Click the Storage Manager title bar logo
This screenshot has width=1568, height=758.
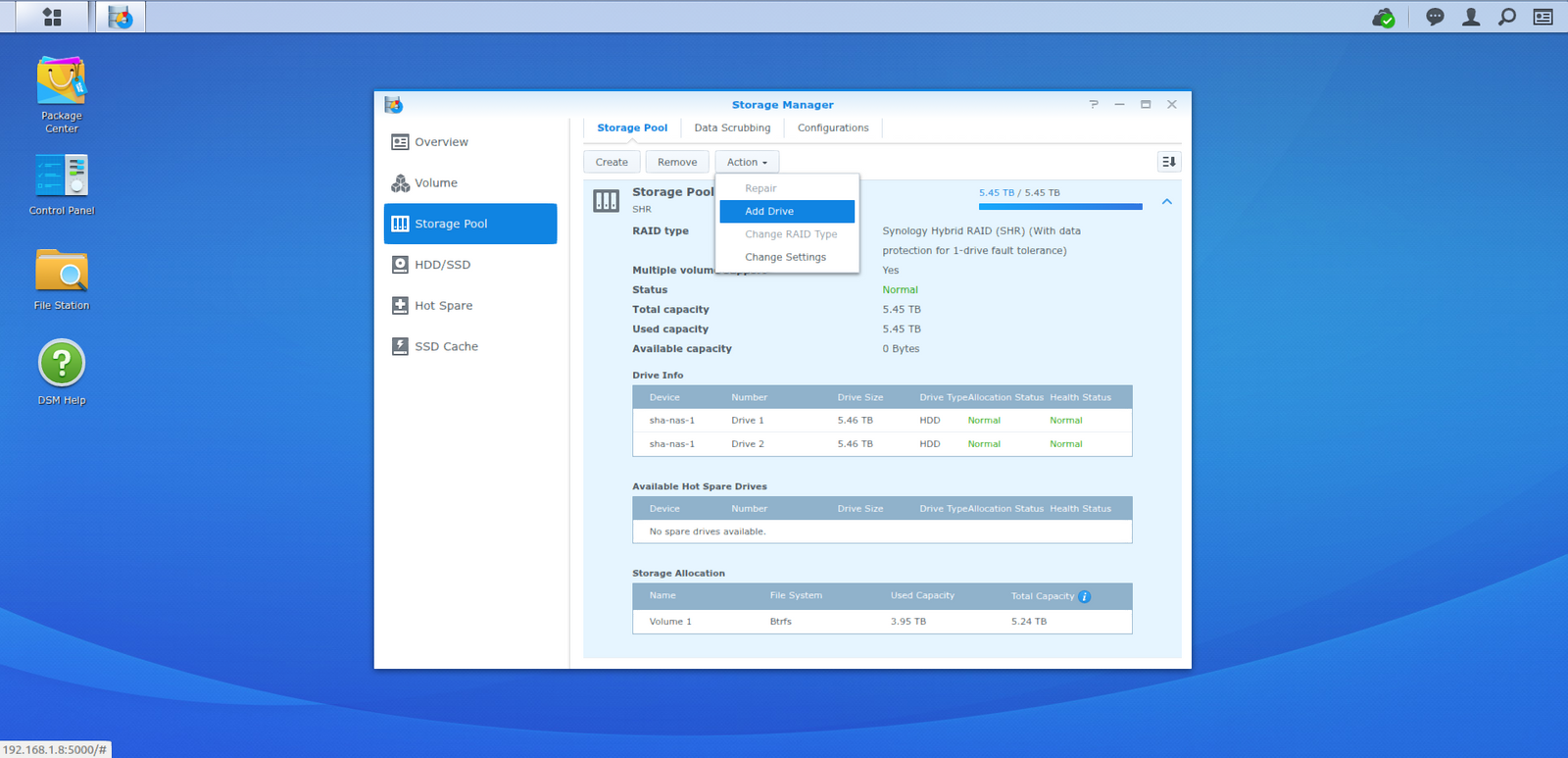tap(394, 105)
